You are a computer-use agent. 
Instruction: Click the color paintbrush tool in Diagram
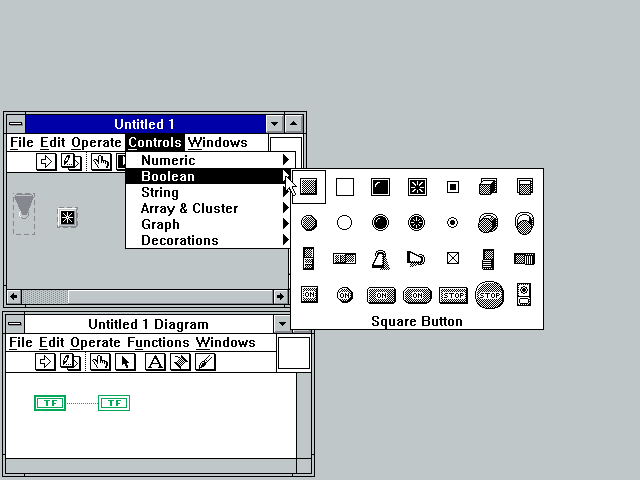[x=205, y=362]
